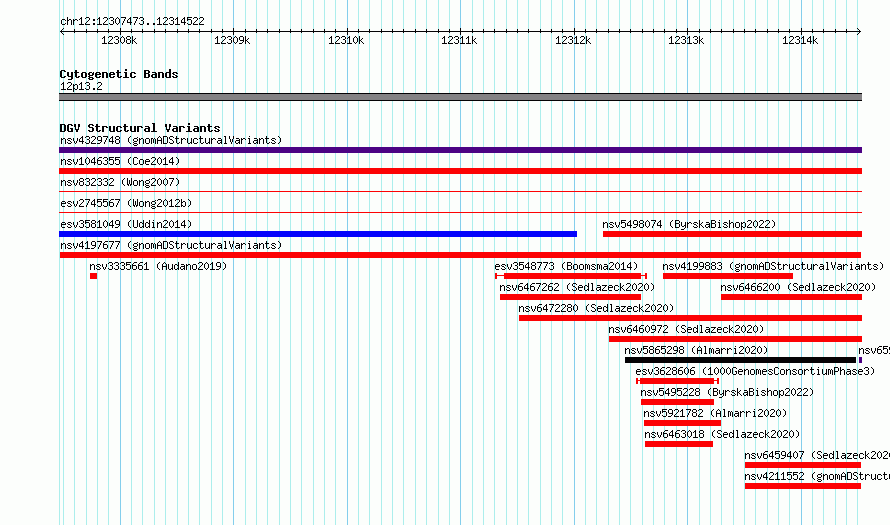
Task: Click the nsv3335661 (Audano2019) label
Action: tap(158, 266)
